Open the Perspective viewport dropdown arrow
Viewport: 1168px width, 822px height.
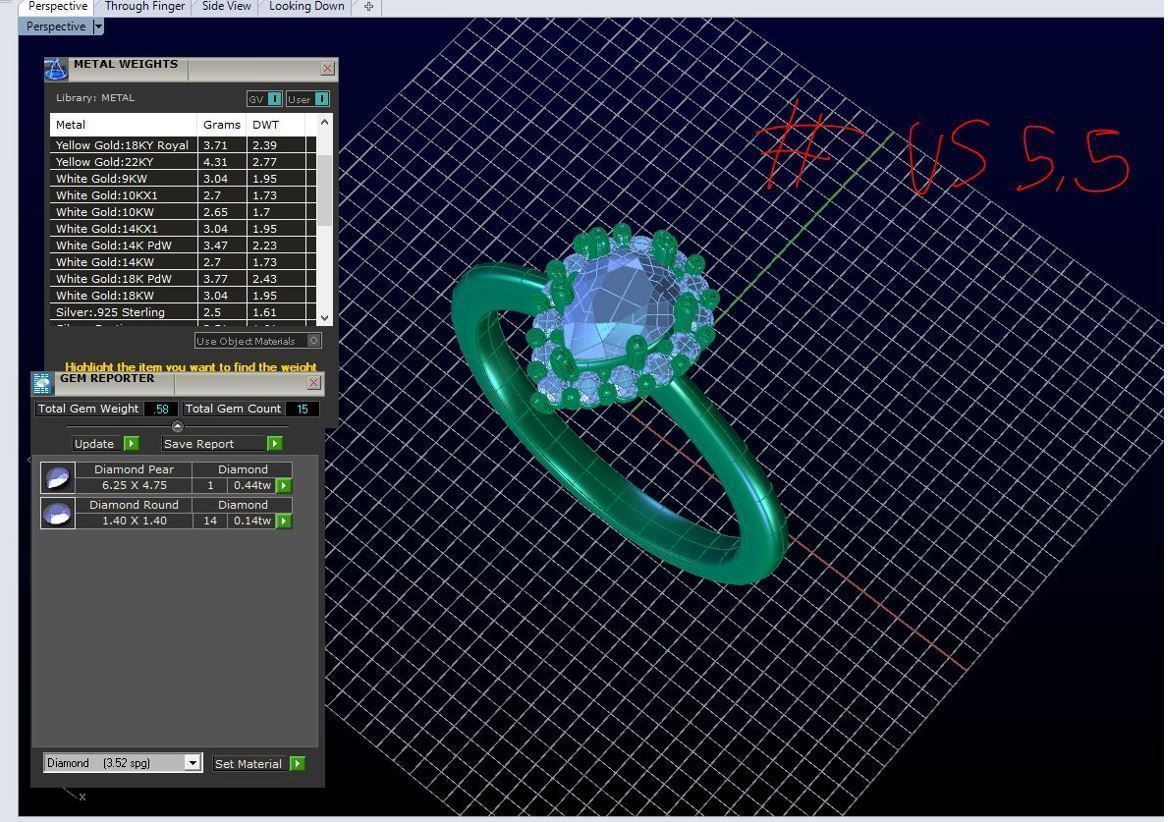(98, 27)
